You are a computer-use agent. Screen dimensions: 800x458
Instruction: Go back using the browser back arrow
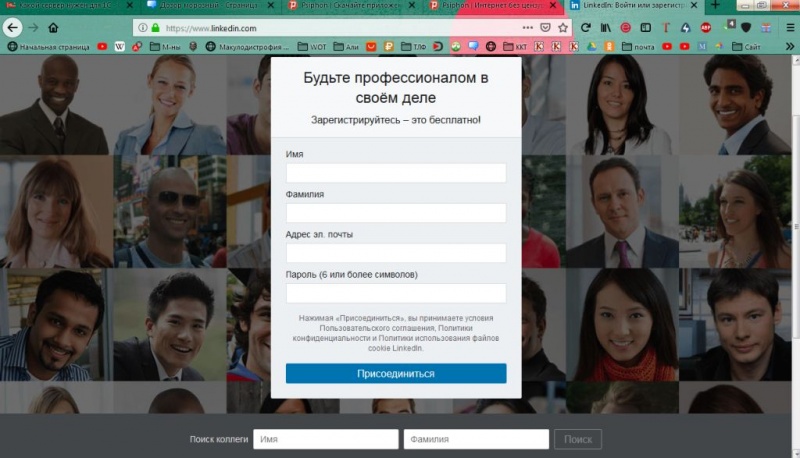(x=12, y=28)
